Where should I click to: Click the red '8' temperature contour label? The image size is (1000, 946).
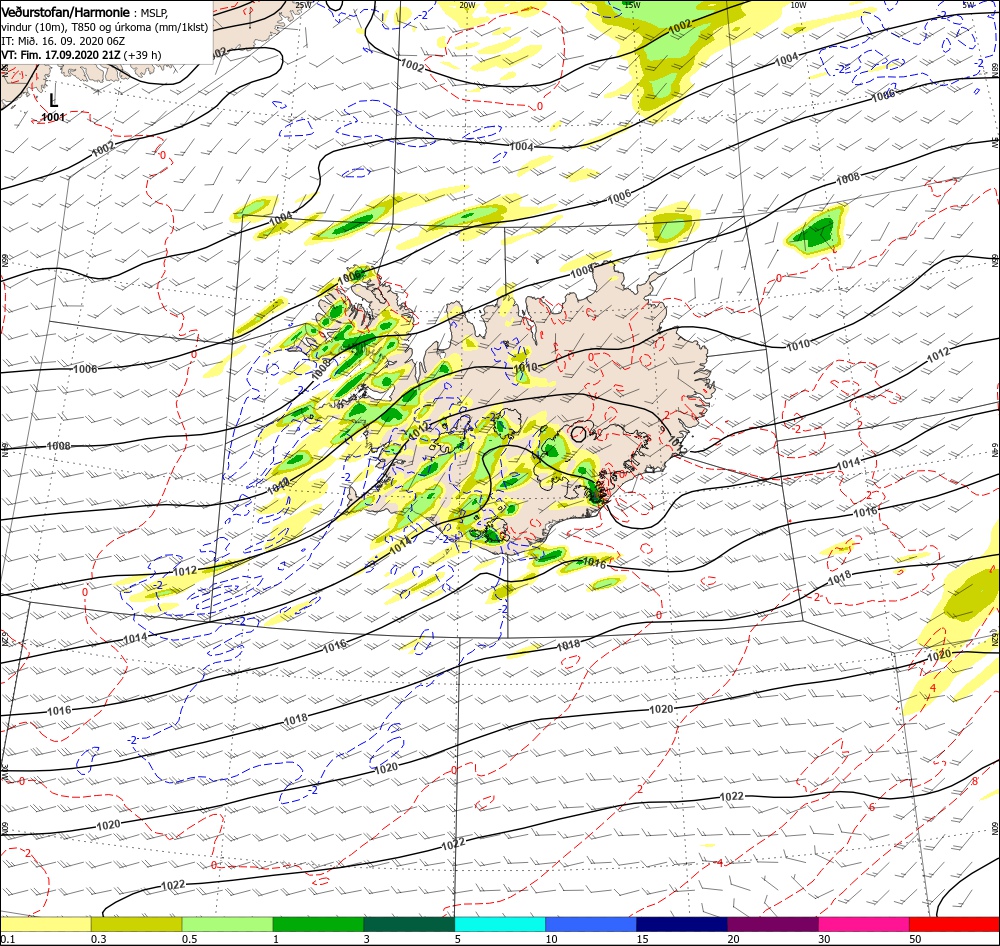point(974,781)
